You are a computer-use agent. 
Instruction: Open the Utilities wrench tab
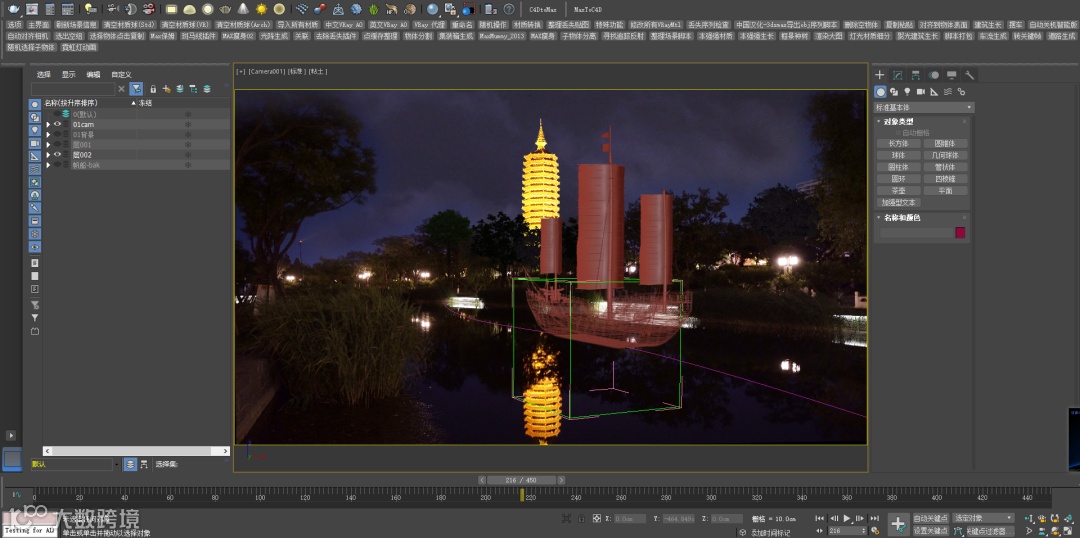(x=970, y=75)
